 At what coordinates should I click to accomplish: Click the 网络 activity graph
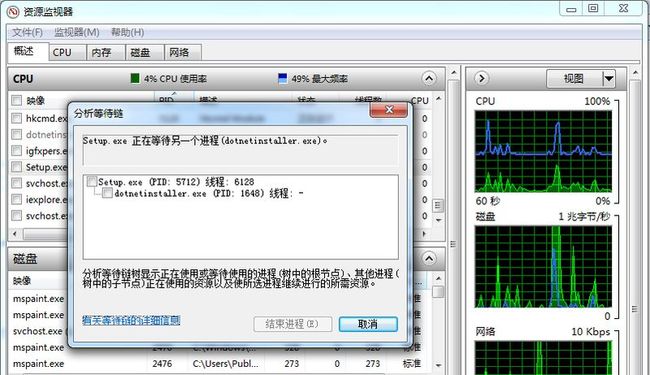tap(543, 358)
